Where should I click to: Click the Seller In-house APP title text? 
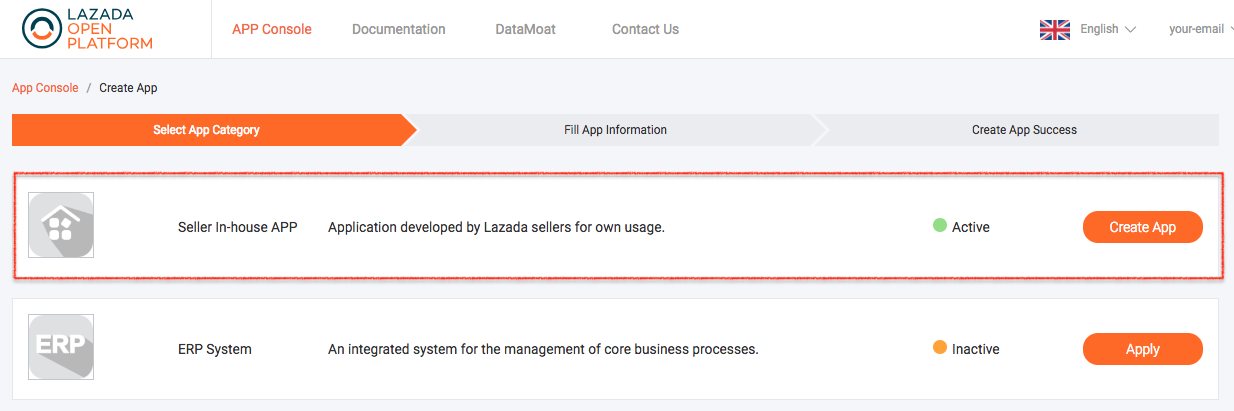pyautogui.click(x=238, y=227)
